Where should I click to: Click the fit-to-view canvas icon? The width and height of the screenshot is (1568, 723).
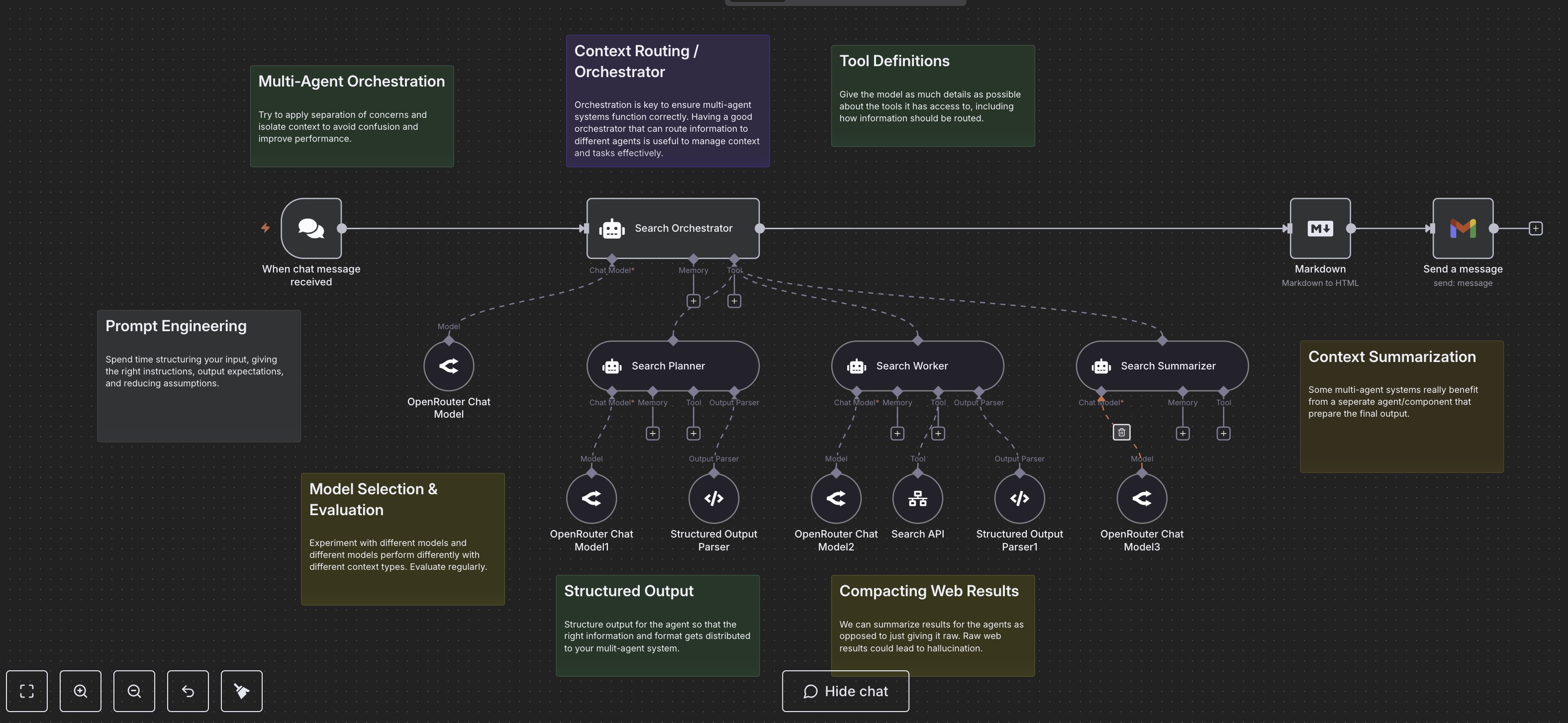(27, 691)
